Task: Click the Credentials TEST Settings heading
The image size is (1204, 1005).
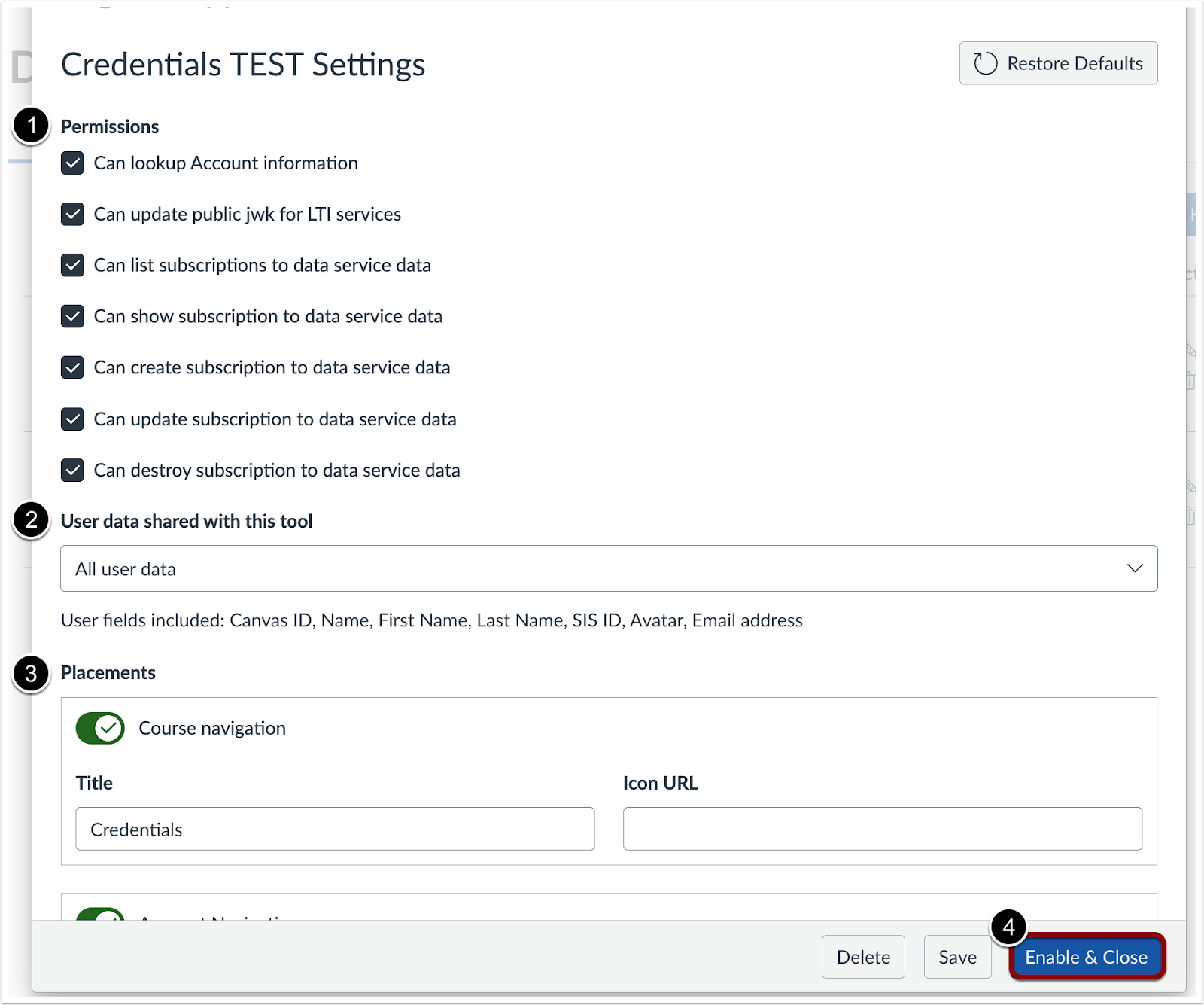Action: coord(243,65)
